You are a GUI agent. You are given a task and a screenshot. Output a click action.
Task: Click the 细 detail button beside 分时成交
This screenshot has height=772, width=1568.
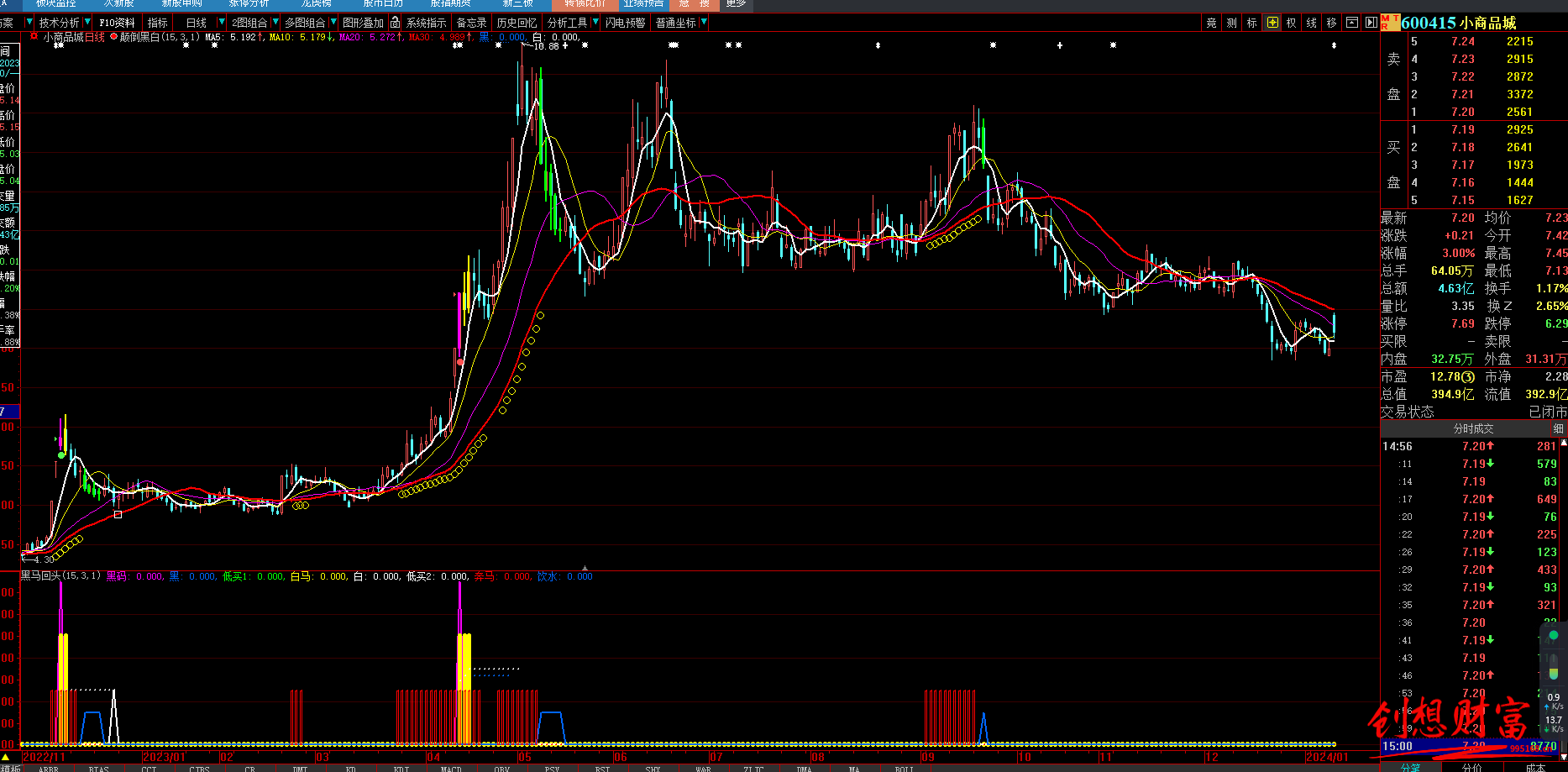[x=1559, y=428]
